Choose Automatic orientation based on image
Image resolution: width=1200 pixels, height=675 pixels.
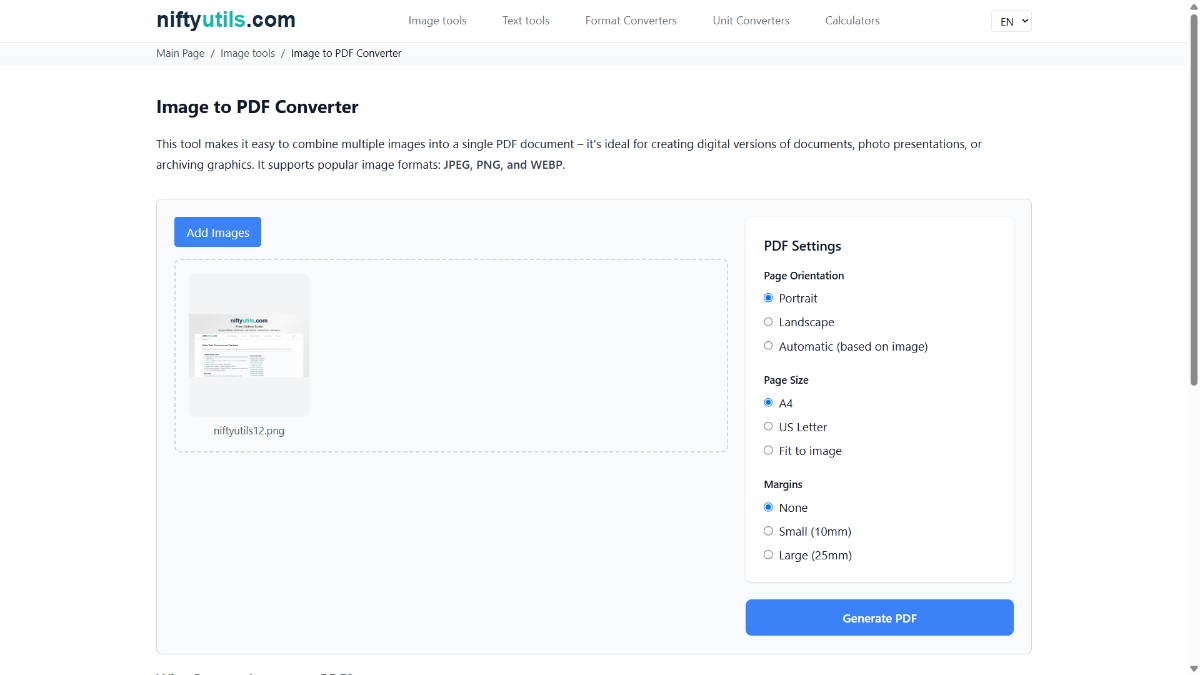tap(769, 346)
